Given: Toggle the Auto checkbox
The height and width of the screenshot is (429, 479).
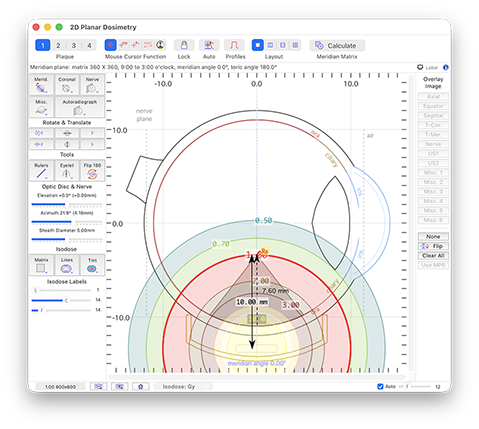Looking at the screenshot, I should tap(380, 387).
